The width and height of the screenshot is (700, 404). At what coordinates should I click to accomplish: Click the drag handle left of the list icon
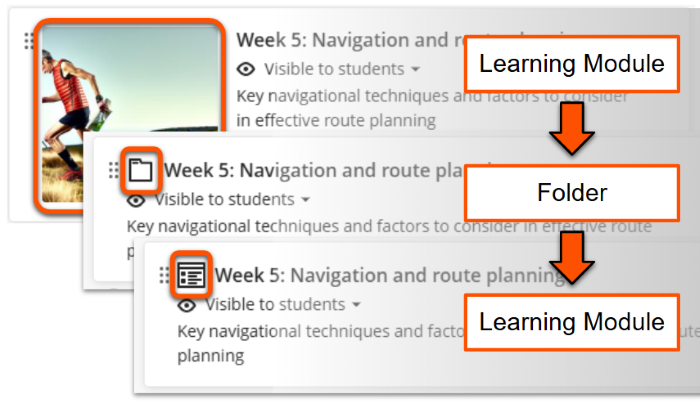(x=164, y=275)
